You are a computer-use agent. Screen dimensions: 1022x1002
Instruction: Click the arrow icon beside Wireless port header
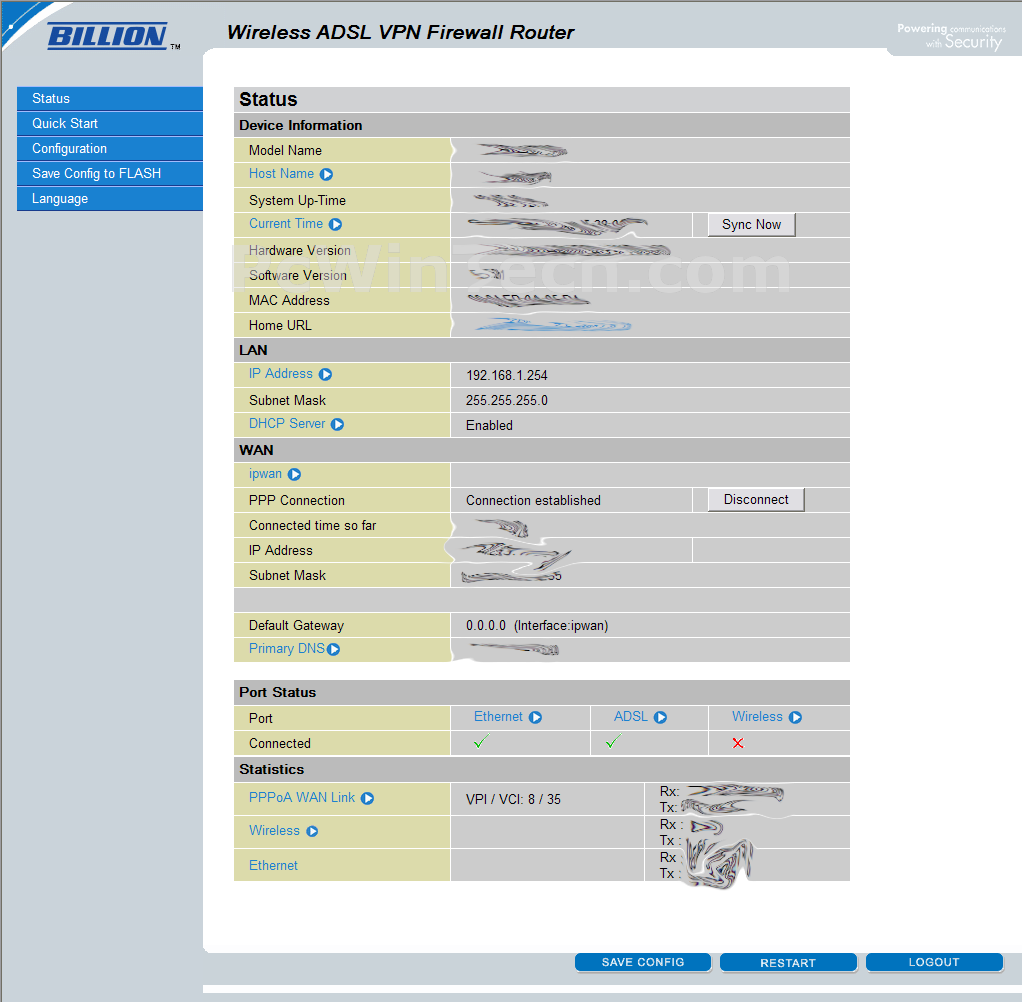click(795, 717)
